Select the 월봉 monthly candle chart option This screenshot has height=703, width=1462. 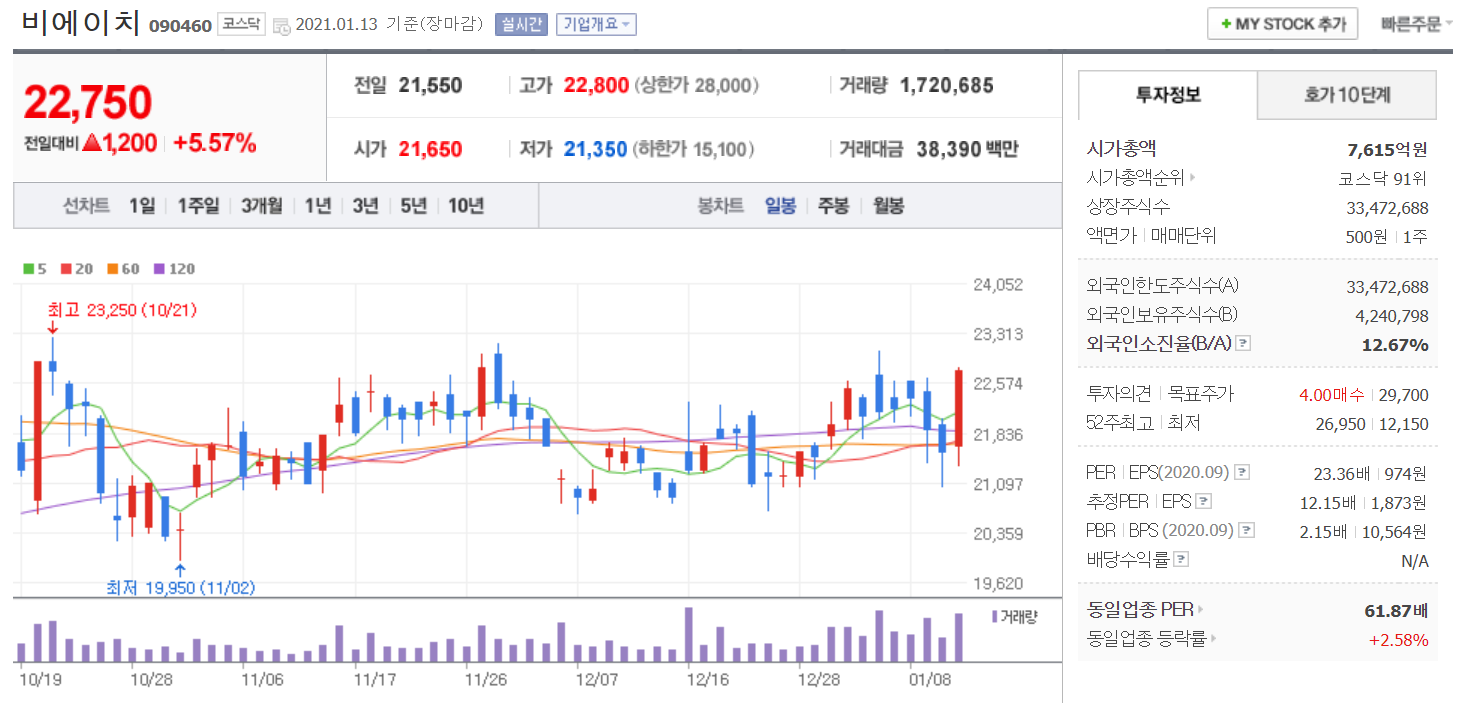pyautogui.click(x=888, y=206)
